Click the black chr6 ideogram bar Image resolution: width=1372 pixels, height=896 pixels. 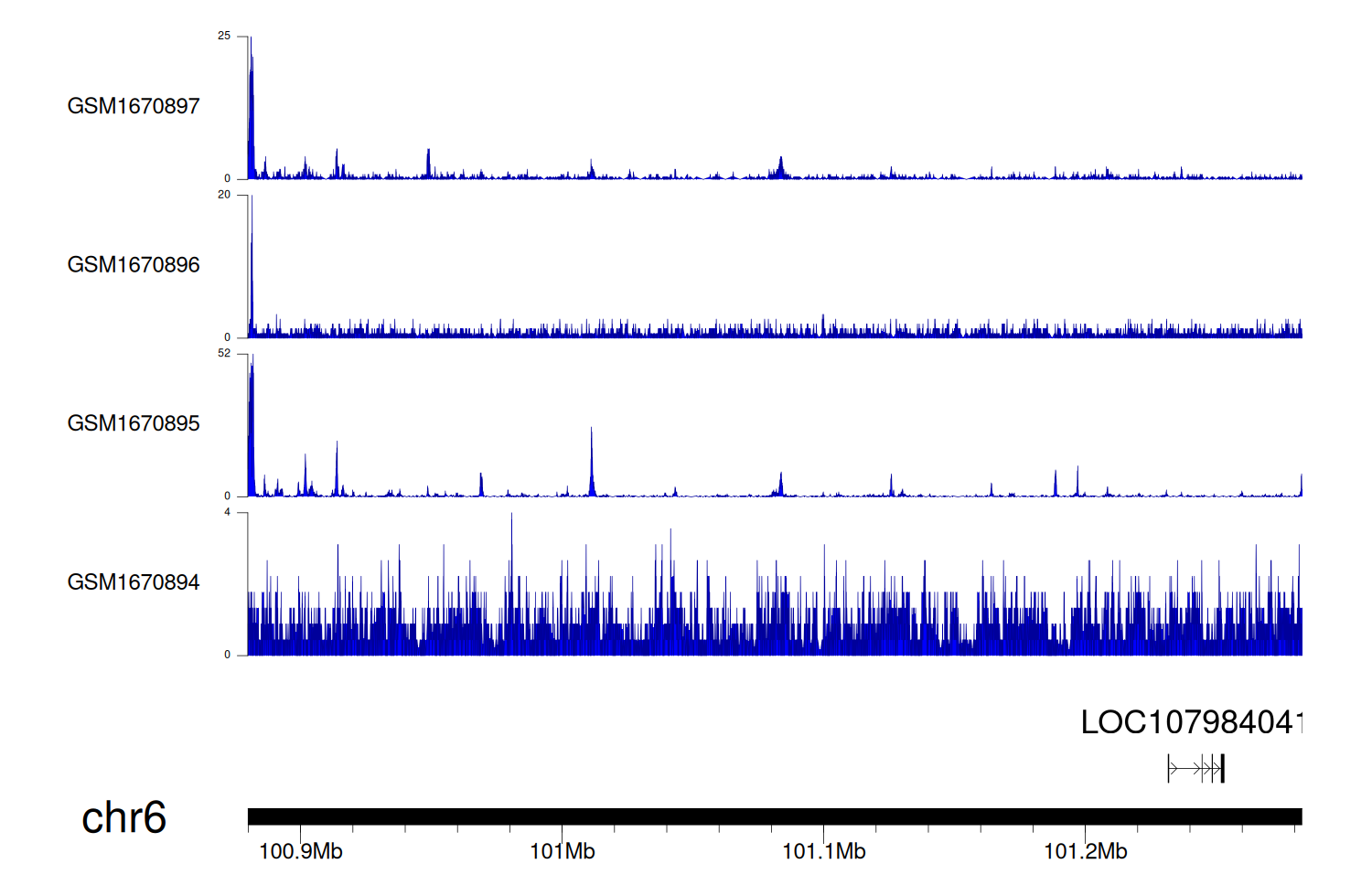[774, 816]
